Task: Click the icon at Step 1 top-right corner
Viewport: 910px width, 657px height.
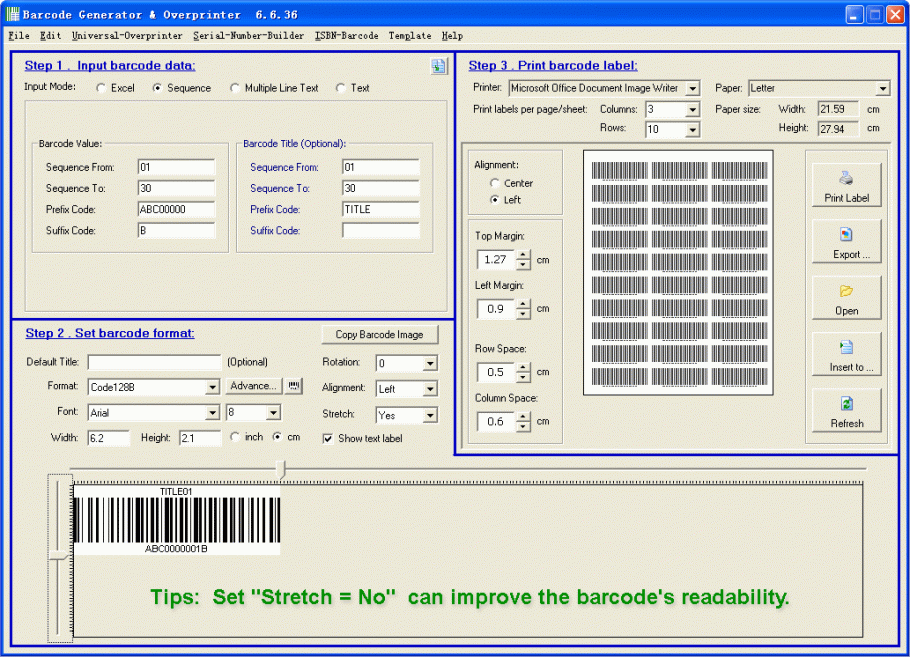Action: point(438,67)
